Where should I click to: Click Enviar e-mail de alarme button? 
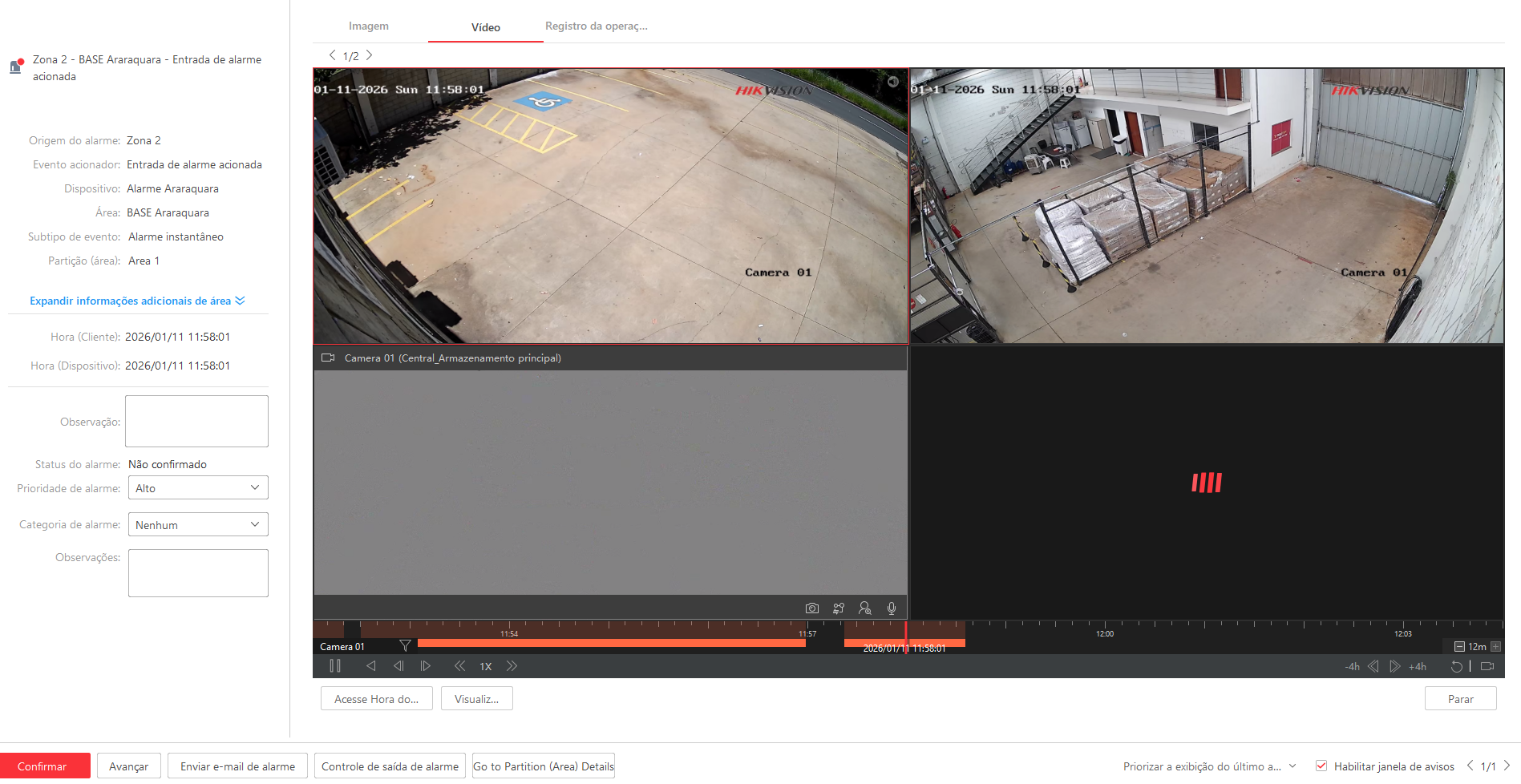point(237,766)
